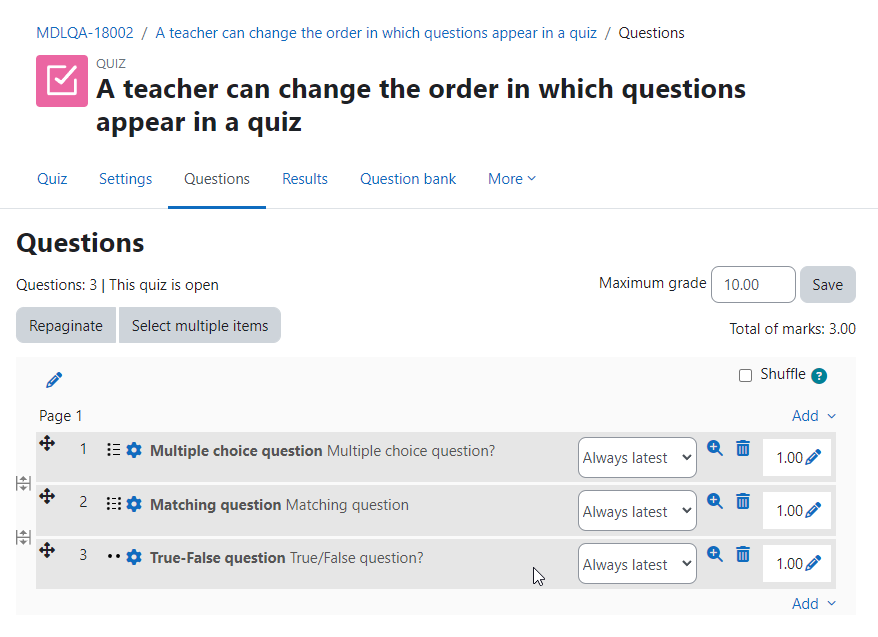Preview the Multiple choice question
This screenshot has width=878, height=637.
714,448
